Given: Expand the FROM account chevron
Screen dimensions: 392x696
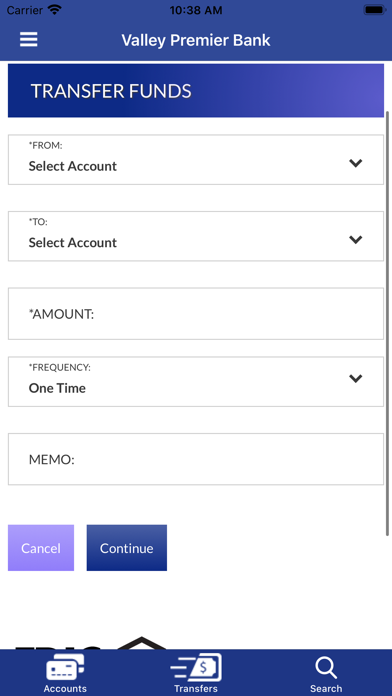Looking at the screenshot, I should pyautogui.click(x=356, y=163).
